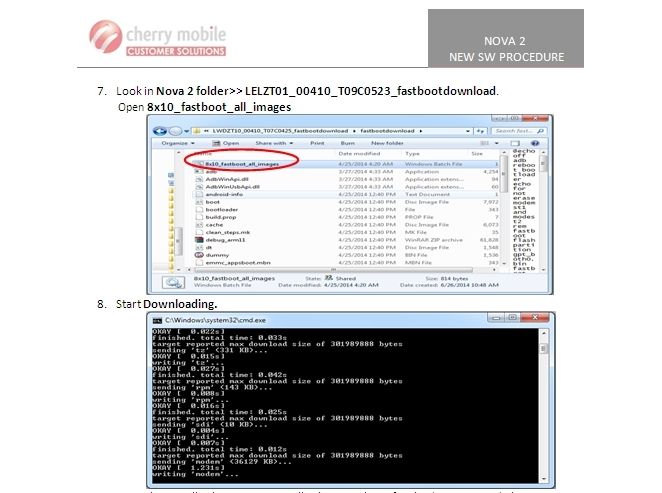
Task: Select fastbootdownload breadcrumb segment
Action: click(x=387, y=131)
